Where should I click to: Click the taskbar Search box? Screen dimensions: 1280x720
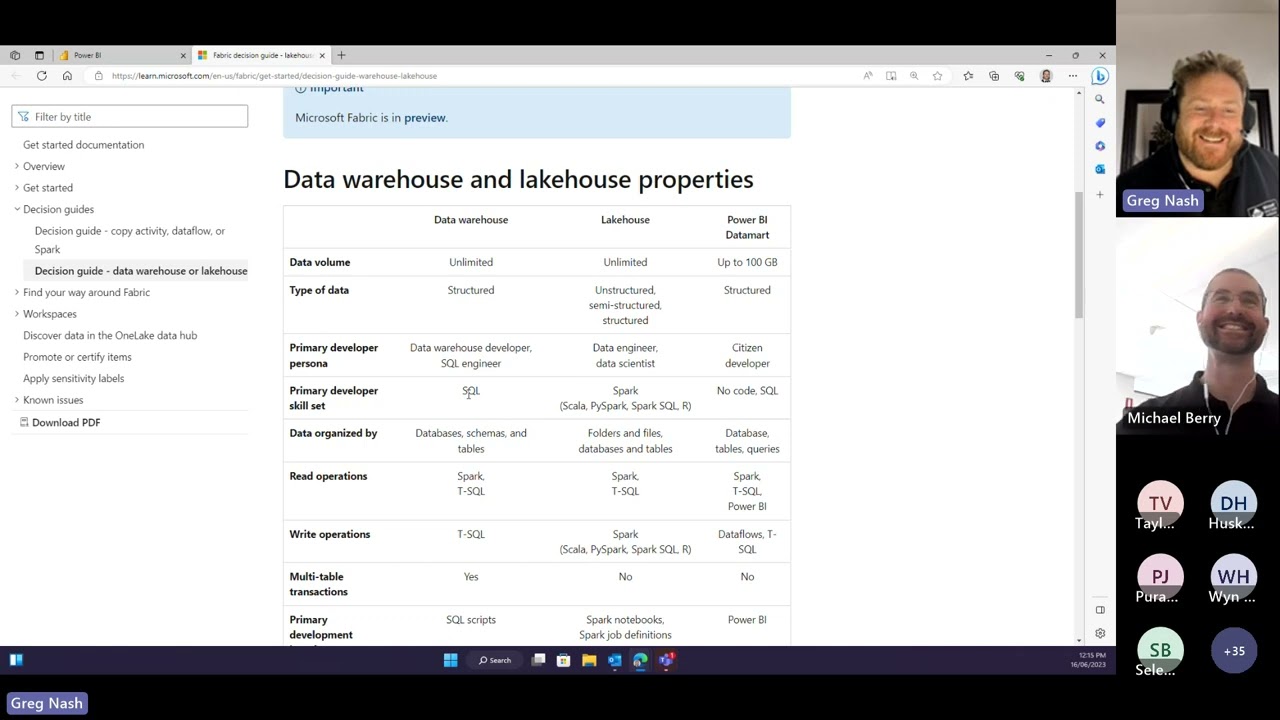[494, 660]
